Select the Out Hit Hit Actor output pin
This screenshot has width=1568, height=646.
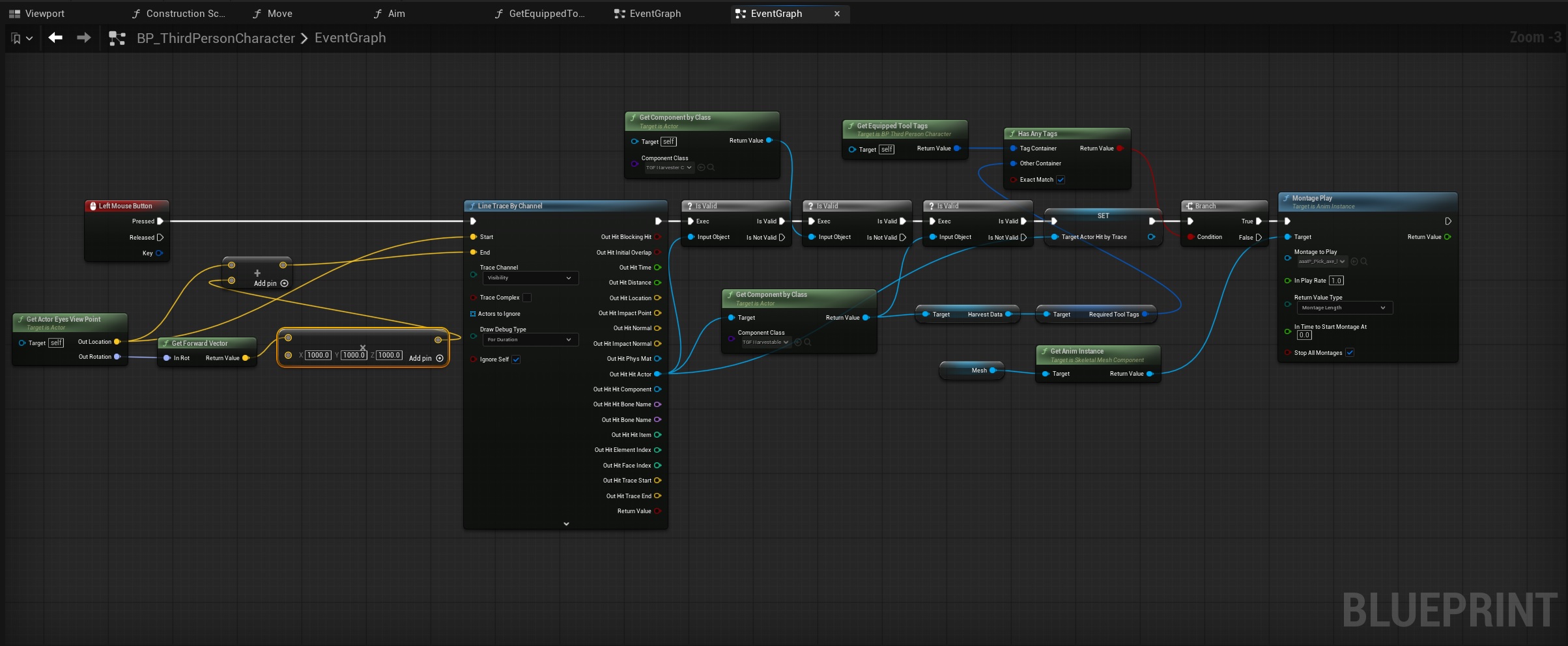pyautogui.click(x=658, y=374)
